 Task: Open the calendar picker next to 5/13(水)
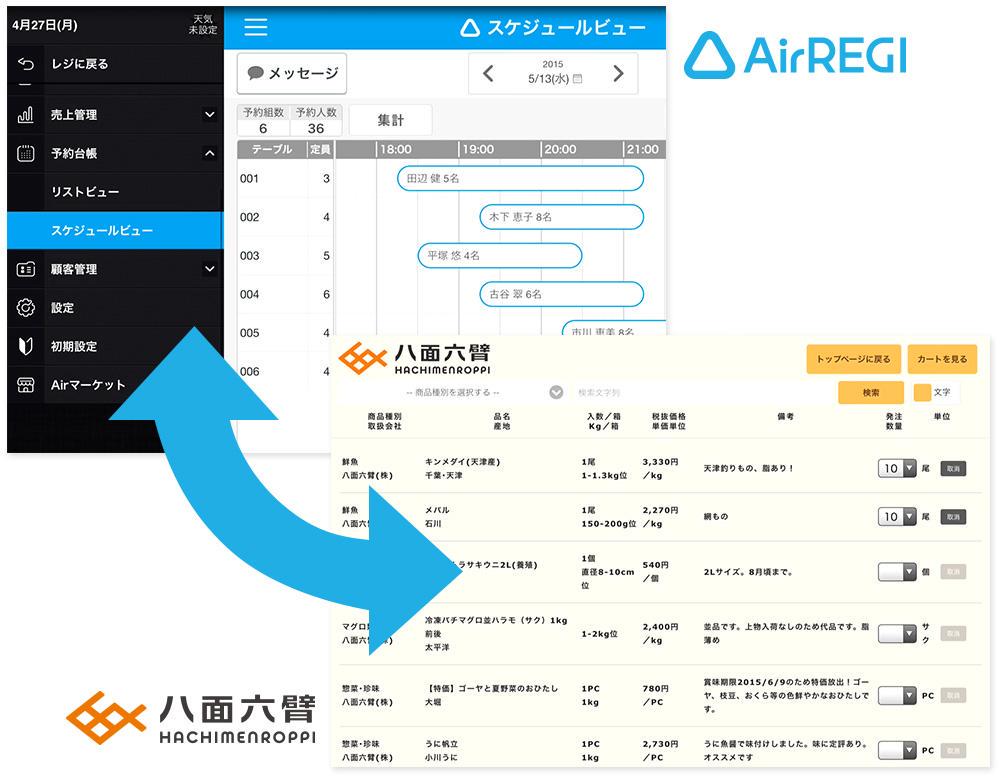pos(578,79)
